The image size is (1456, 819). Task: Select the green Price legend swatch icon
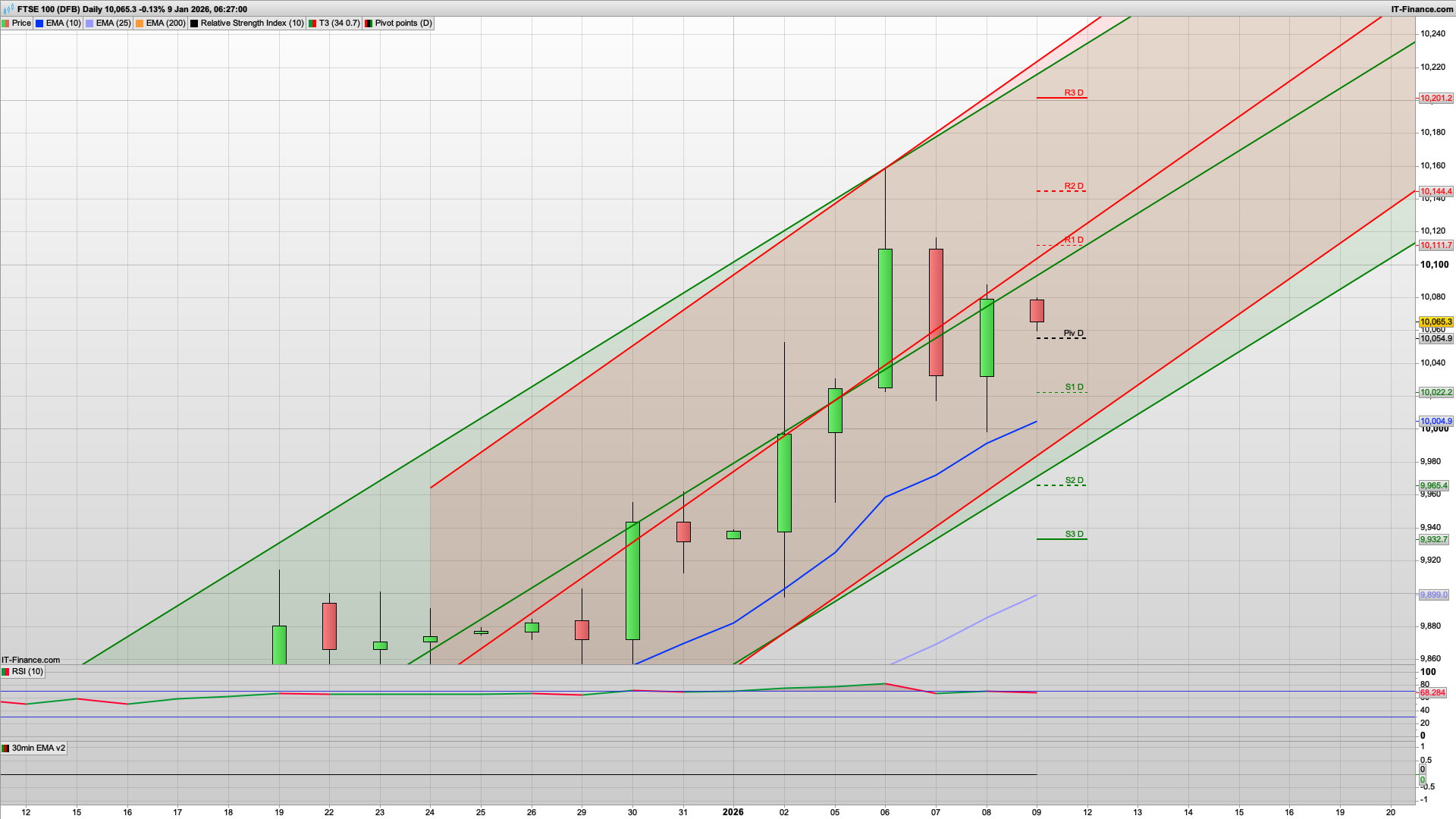(5, 23)
